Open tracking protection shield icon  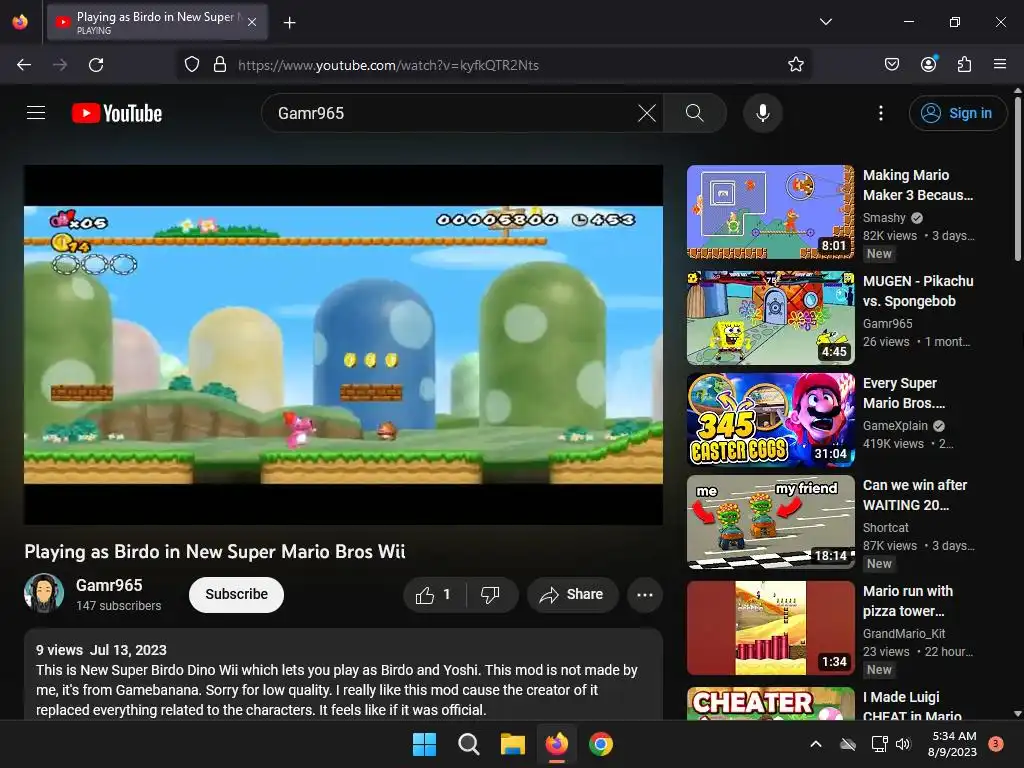[191, 65]
